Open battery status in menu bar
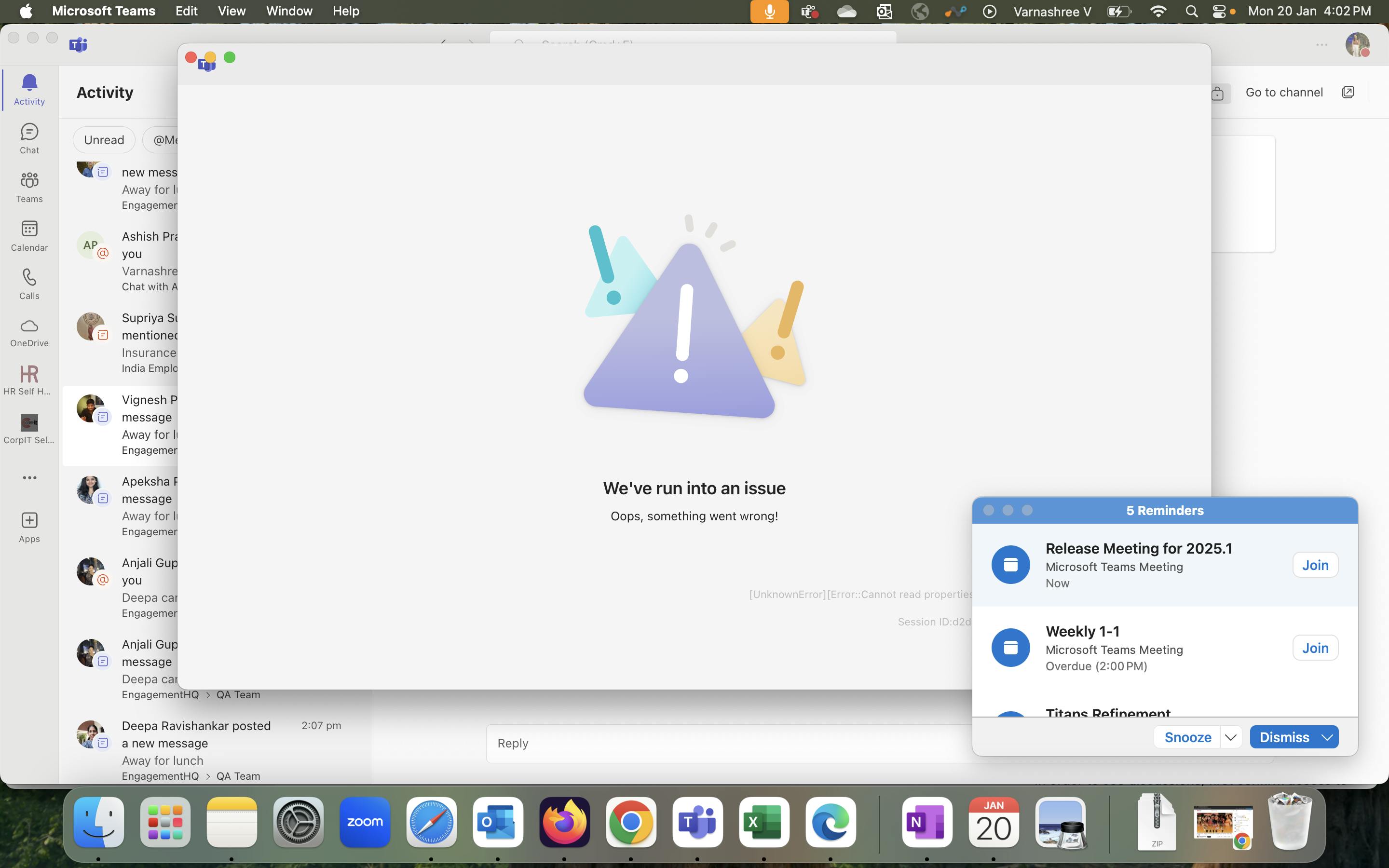 point(1119,12)
